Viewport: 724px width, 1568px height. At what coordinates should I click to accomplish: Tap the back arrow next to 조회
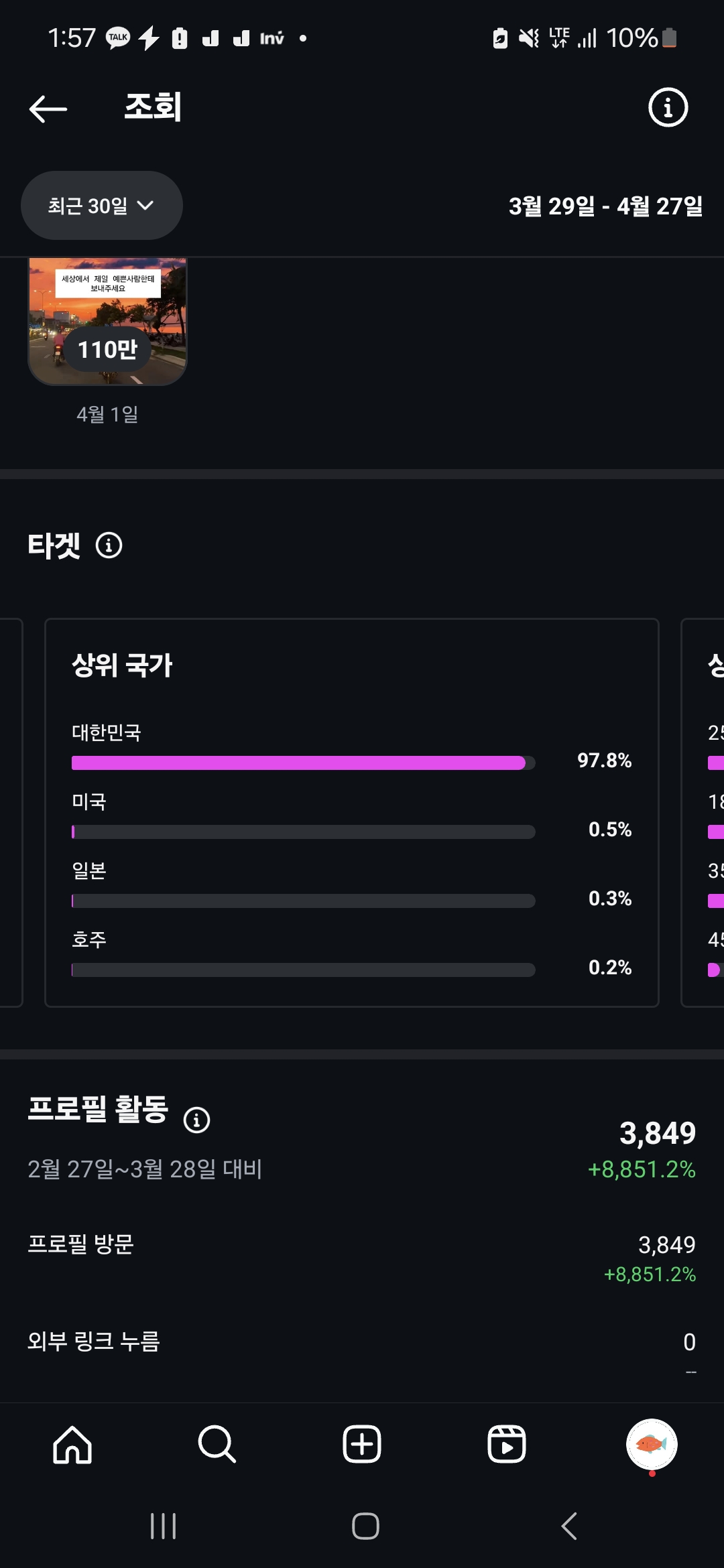pyautogui.click(x=48, y=108)
